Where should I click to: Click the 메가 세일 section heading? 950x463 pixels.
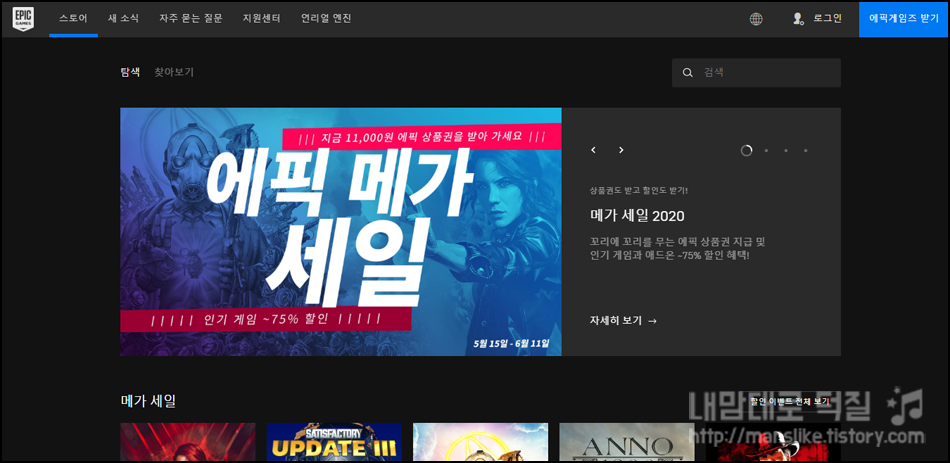click(148, 401)
